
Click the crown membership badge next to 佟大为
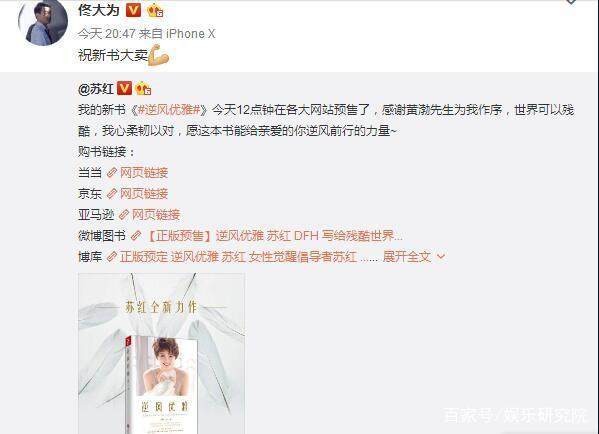click(155, 10)
